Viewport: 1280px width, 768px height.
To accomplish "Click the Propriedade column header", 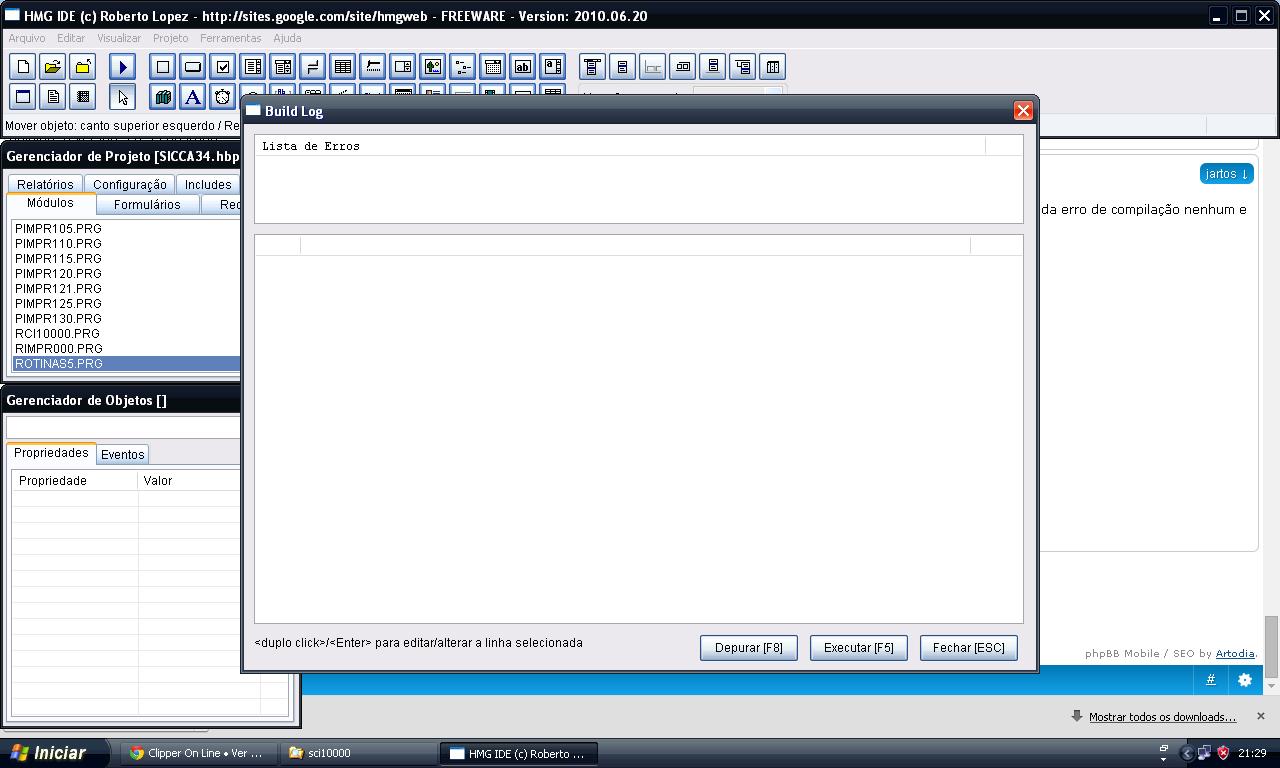I will pyautogui.click(x=75, y=481).
